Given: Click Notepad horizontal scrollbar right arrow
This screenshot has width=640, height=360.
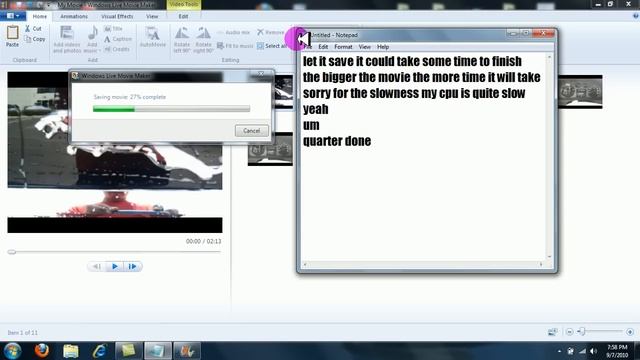Looking at the screenshot, I should pos(541,264).
